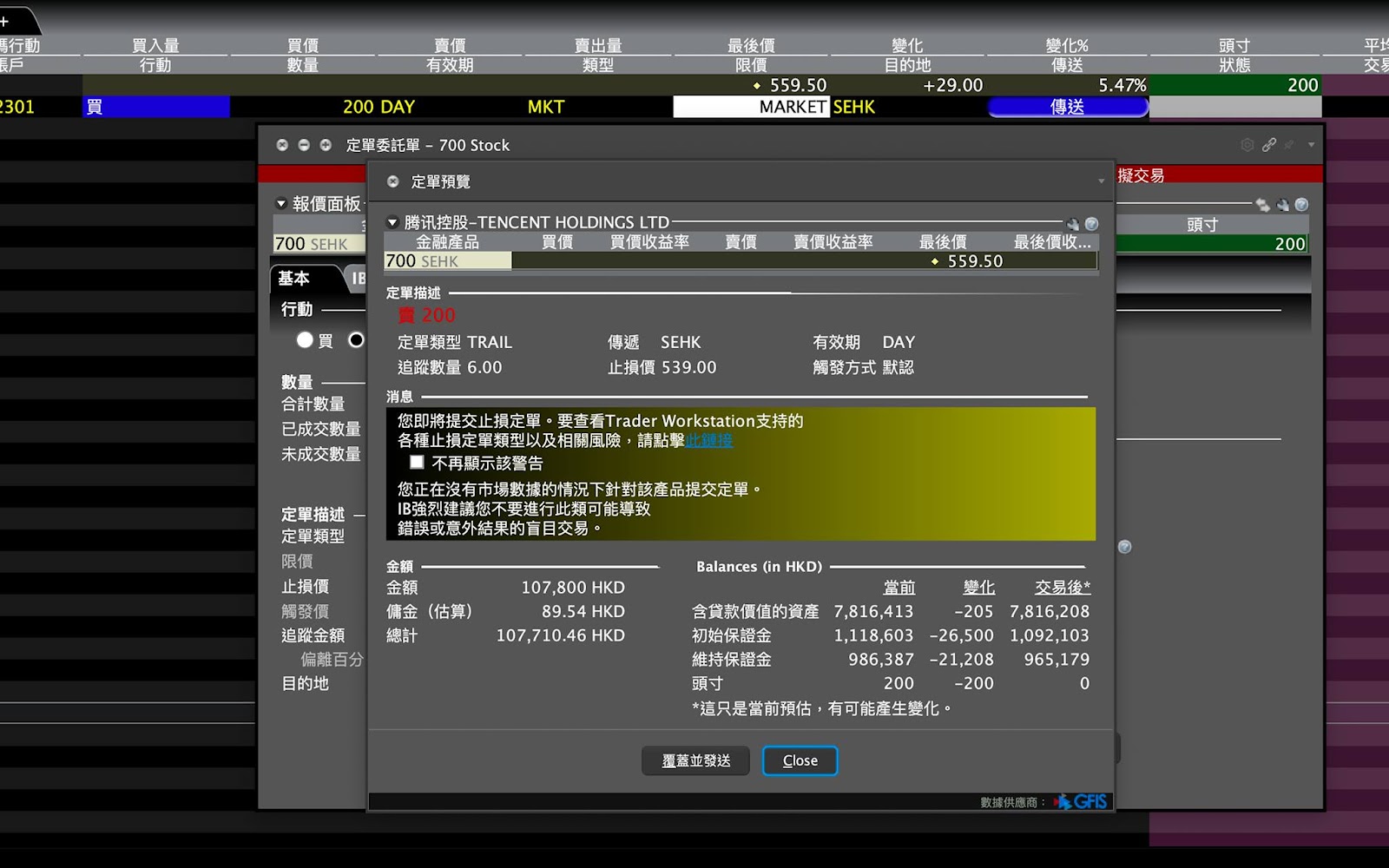Click the 買入量 column header in main window

click(155, 45)
